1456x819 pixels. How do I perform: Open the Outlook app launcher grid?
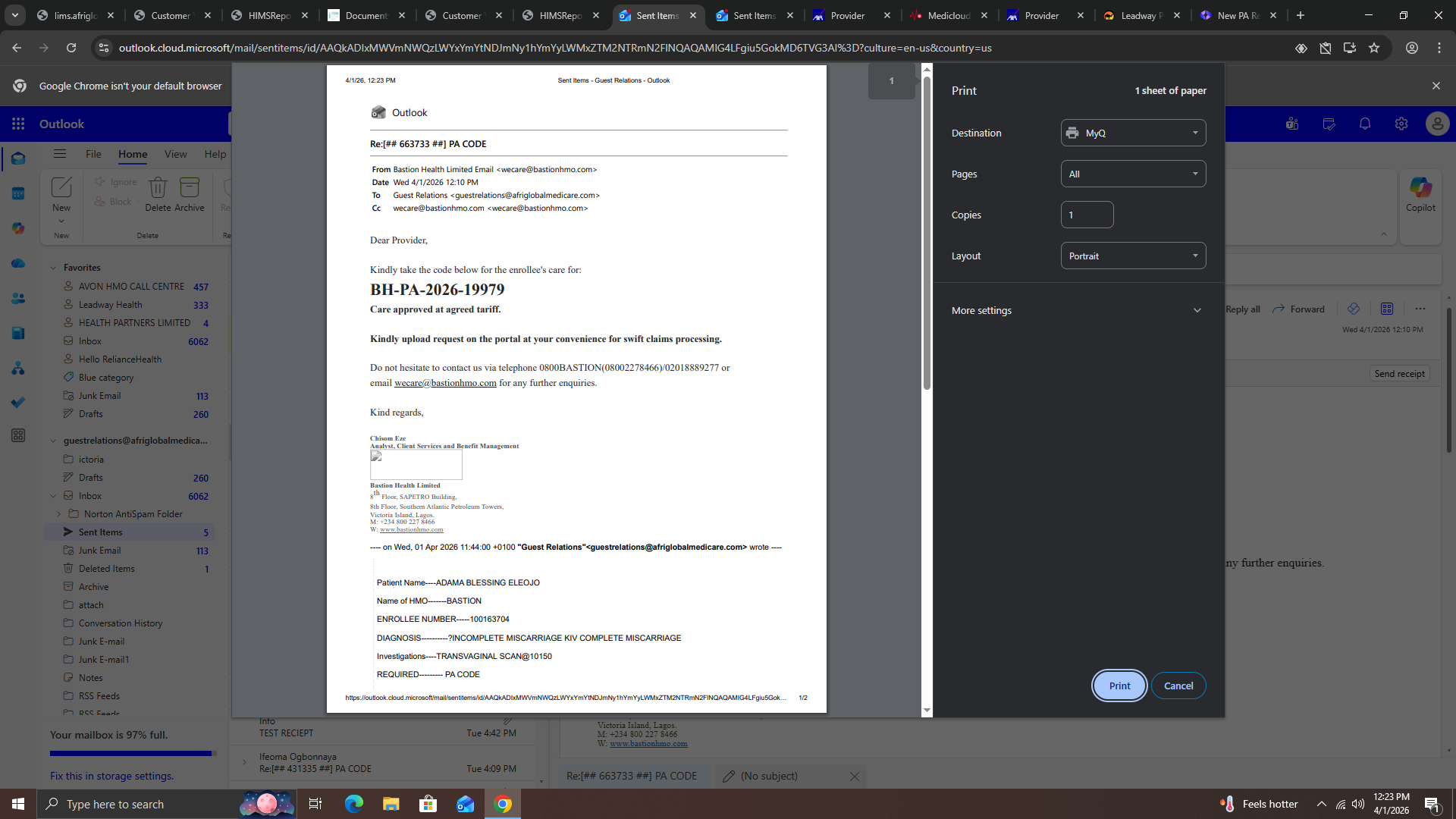(x=18, y=124)
